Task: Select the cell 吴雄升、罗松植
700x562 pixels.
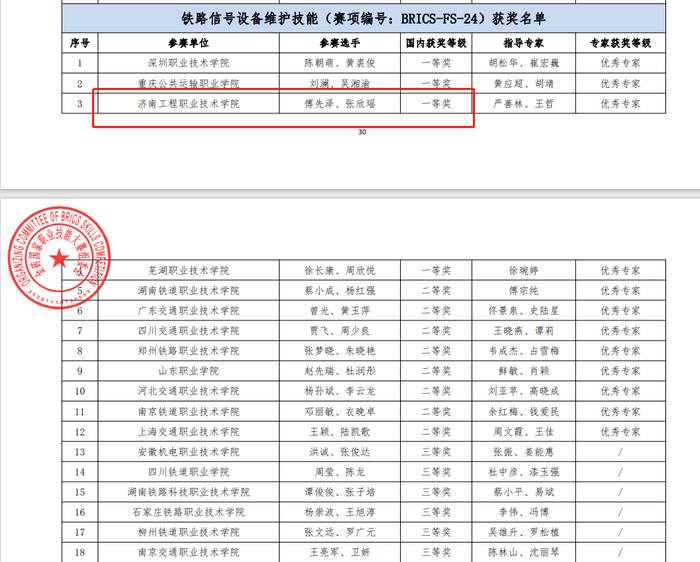Action: (x=524, y=532)
